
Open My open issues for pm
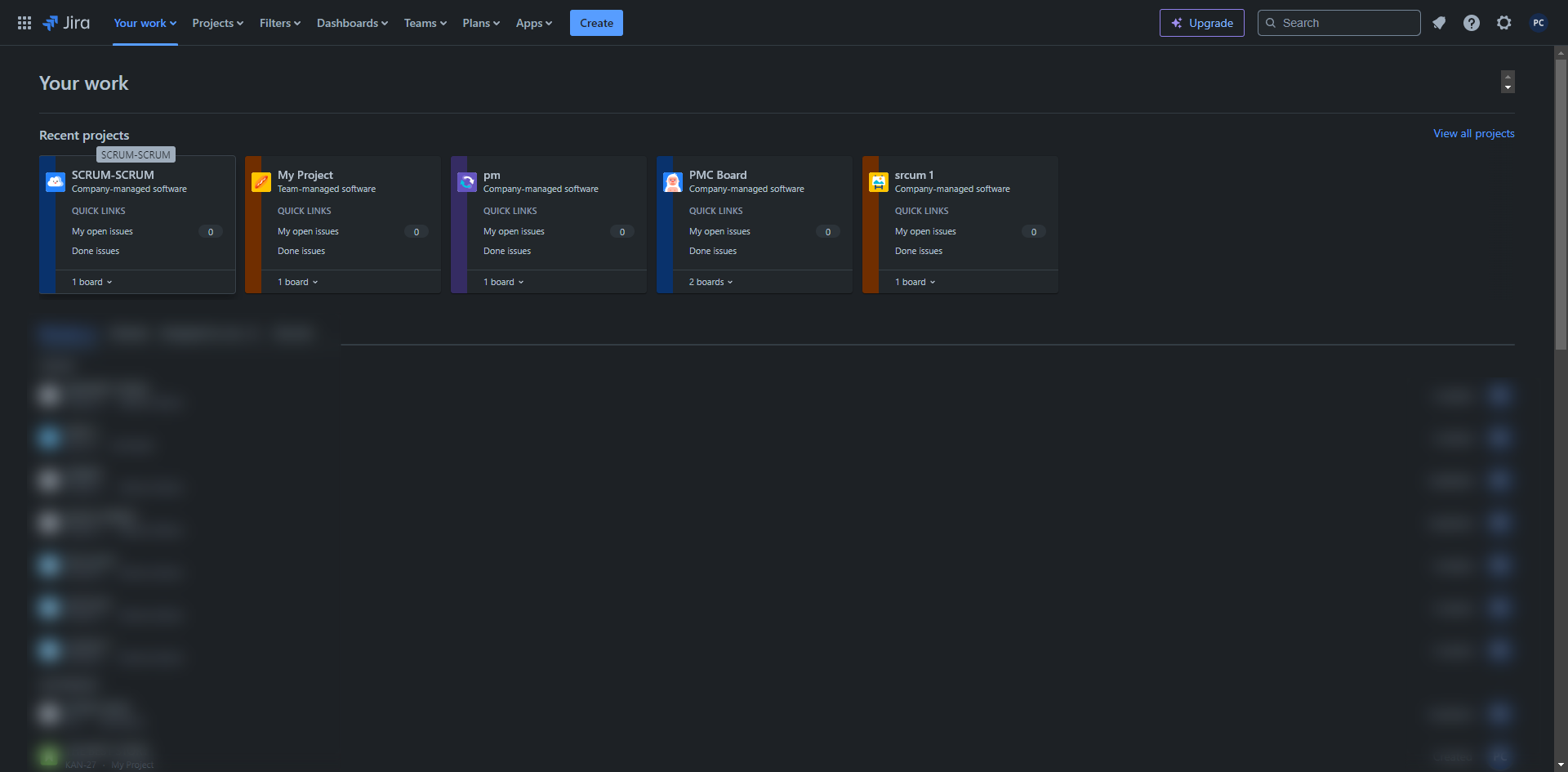[x=514, y=231]
